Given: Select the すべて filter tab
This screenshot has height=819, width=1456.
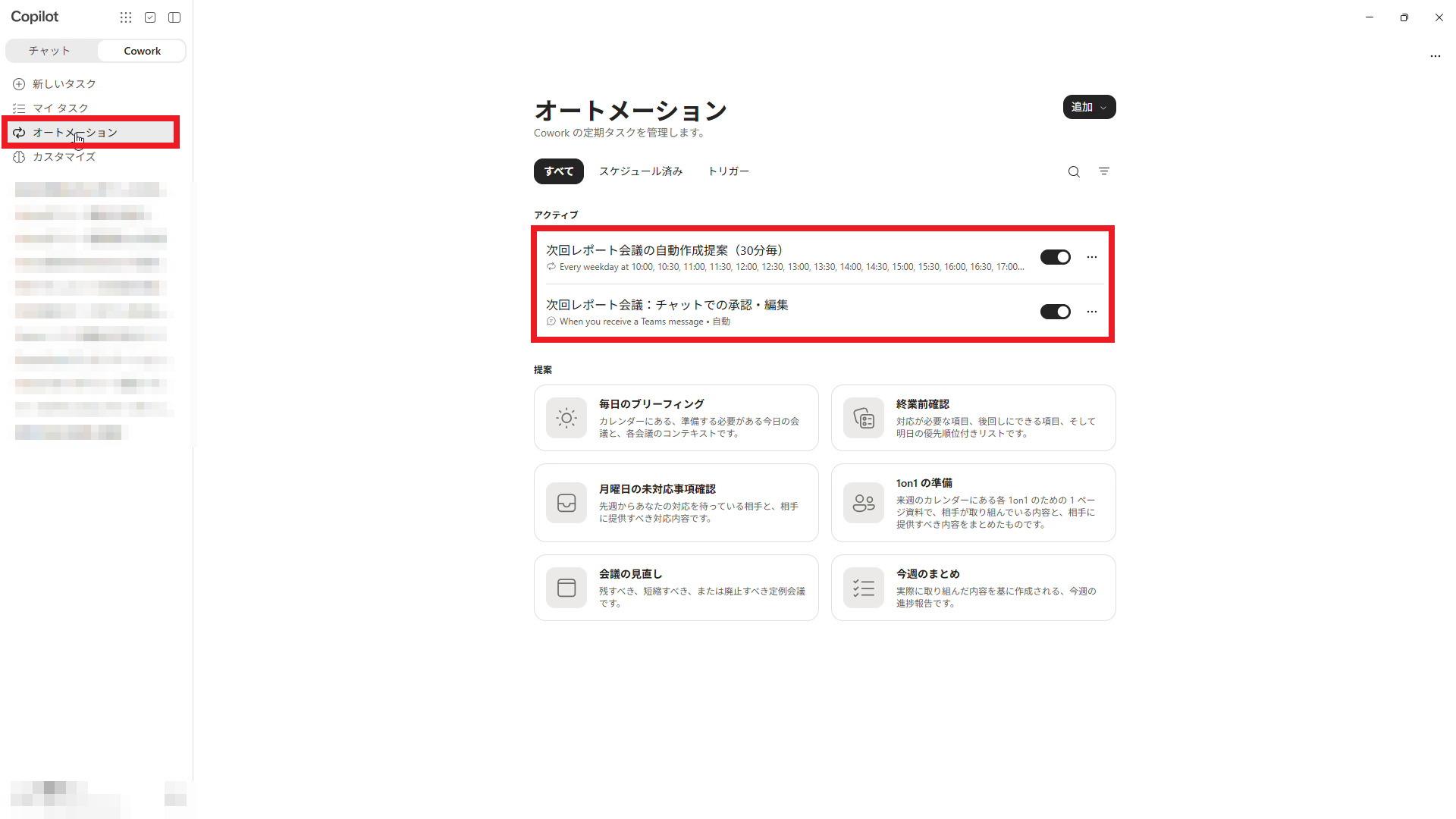Looking at the screenshot, I should click(x=559, y=171).
